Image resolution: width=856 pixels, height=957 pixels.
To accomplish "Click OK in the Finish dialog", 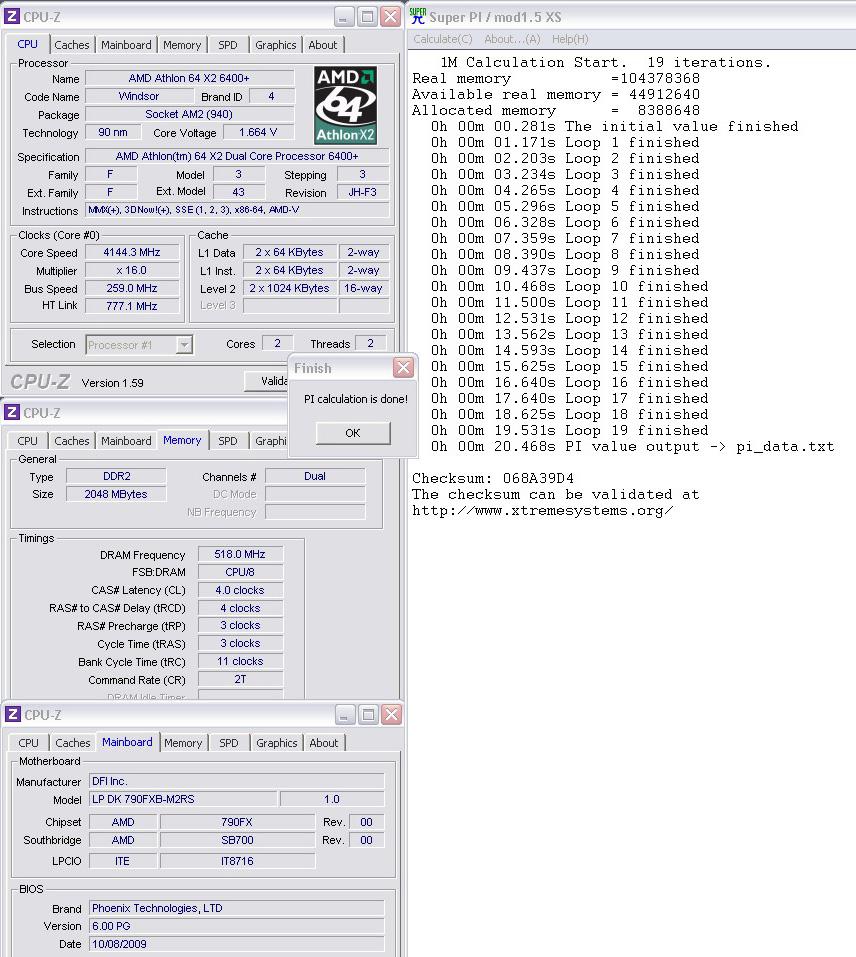I will tap(353, 433).
